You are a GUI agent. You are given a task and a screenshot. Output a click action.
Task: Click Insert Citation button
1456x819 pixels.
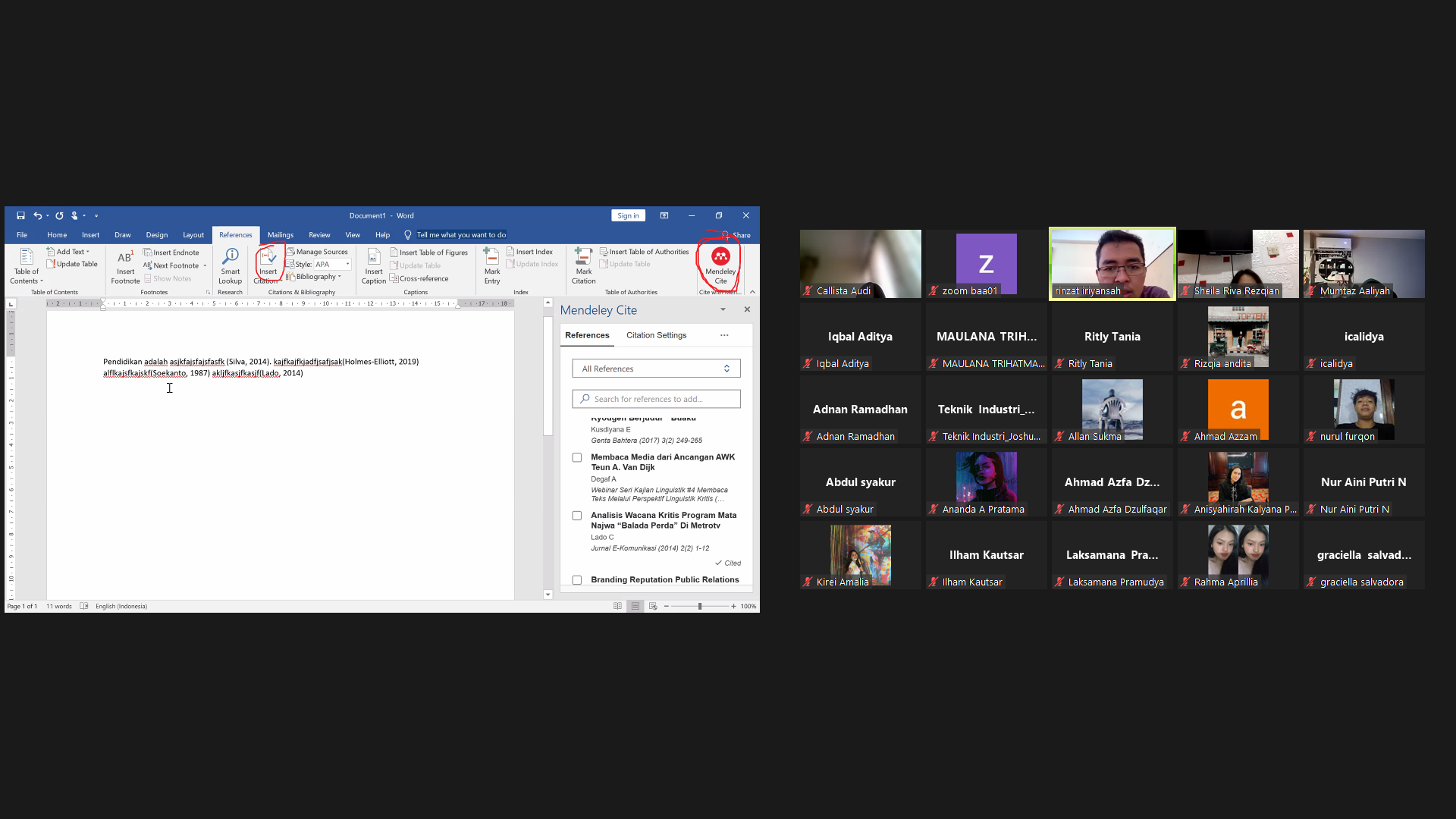coord(268,265)
